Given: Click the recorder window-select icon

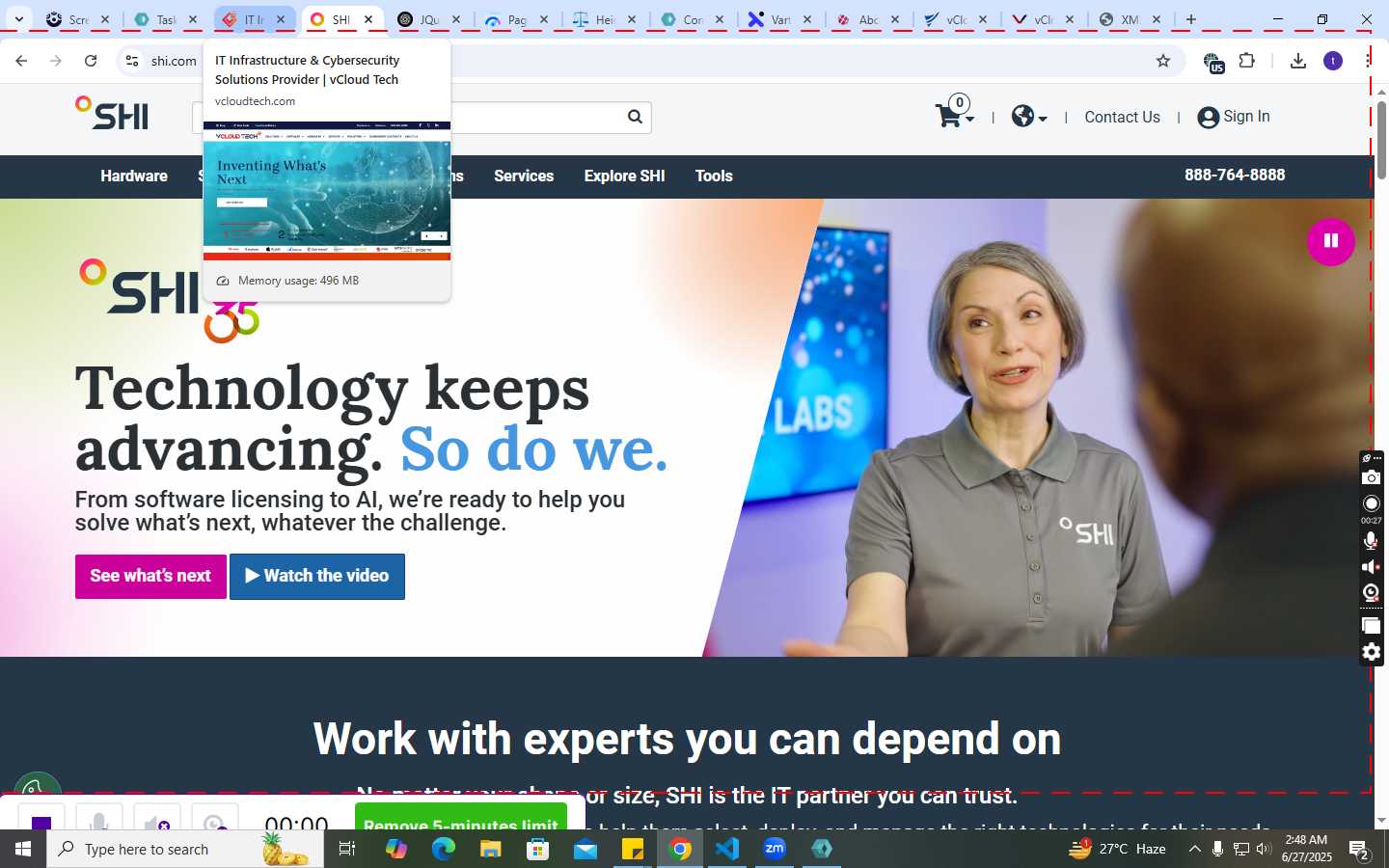Looking at the screenshot, I should (1371, 626).
